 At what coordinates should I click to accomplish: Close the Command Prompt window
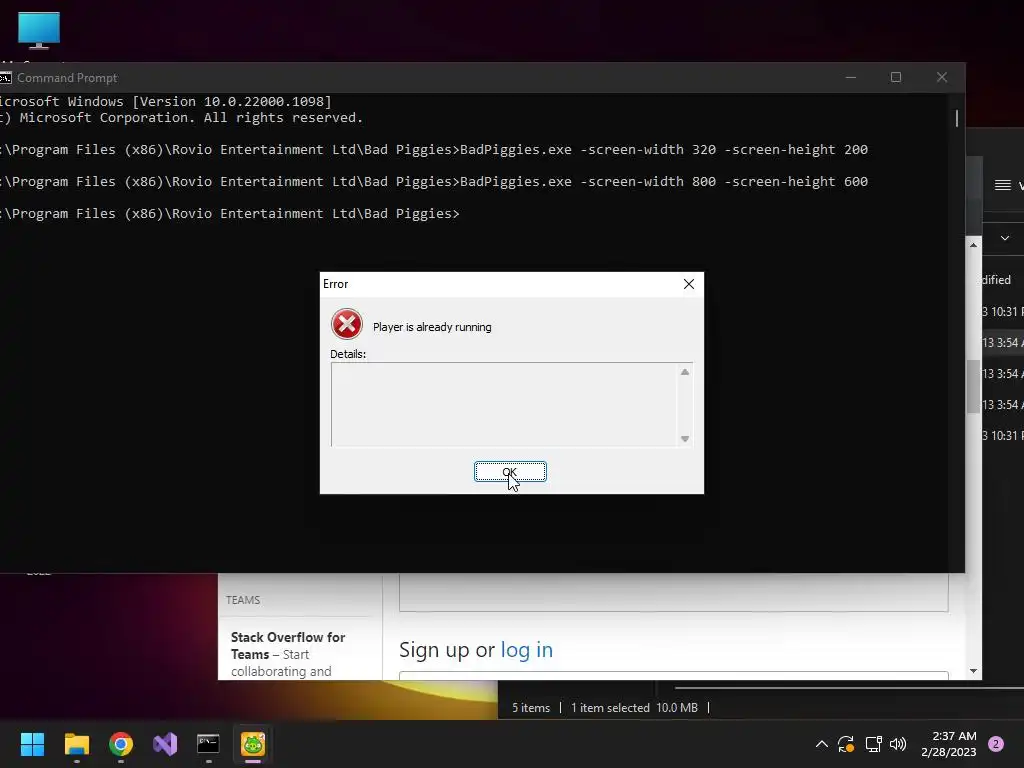click(942, 77)
